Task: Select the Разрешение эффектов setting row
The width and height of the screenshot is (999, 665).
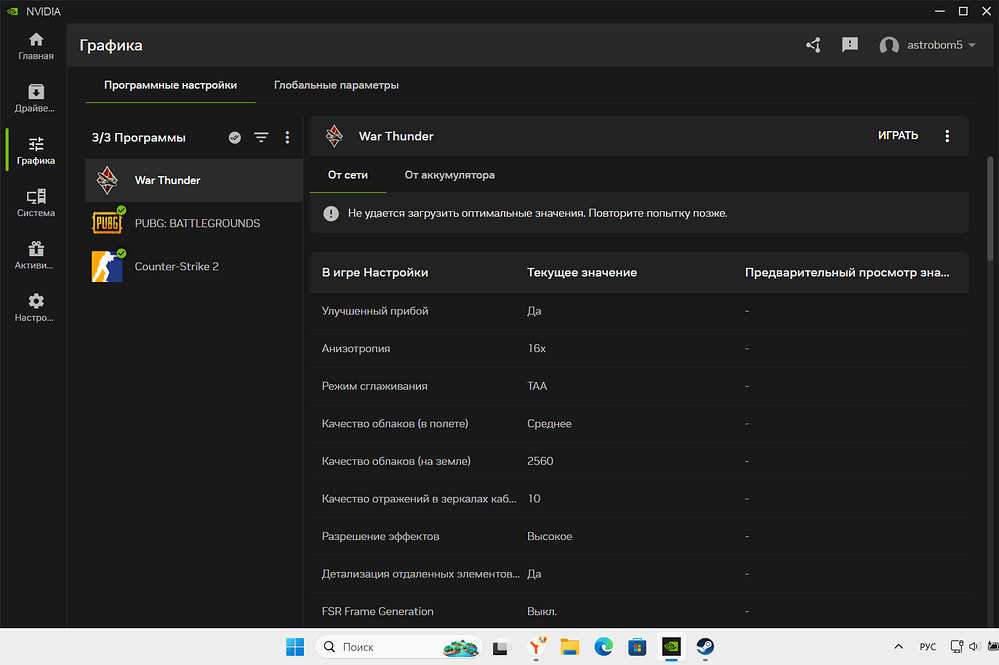Action: [x=639, y=536]
